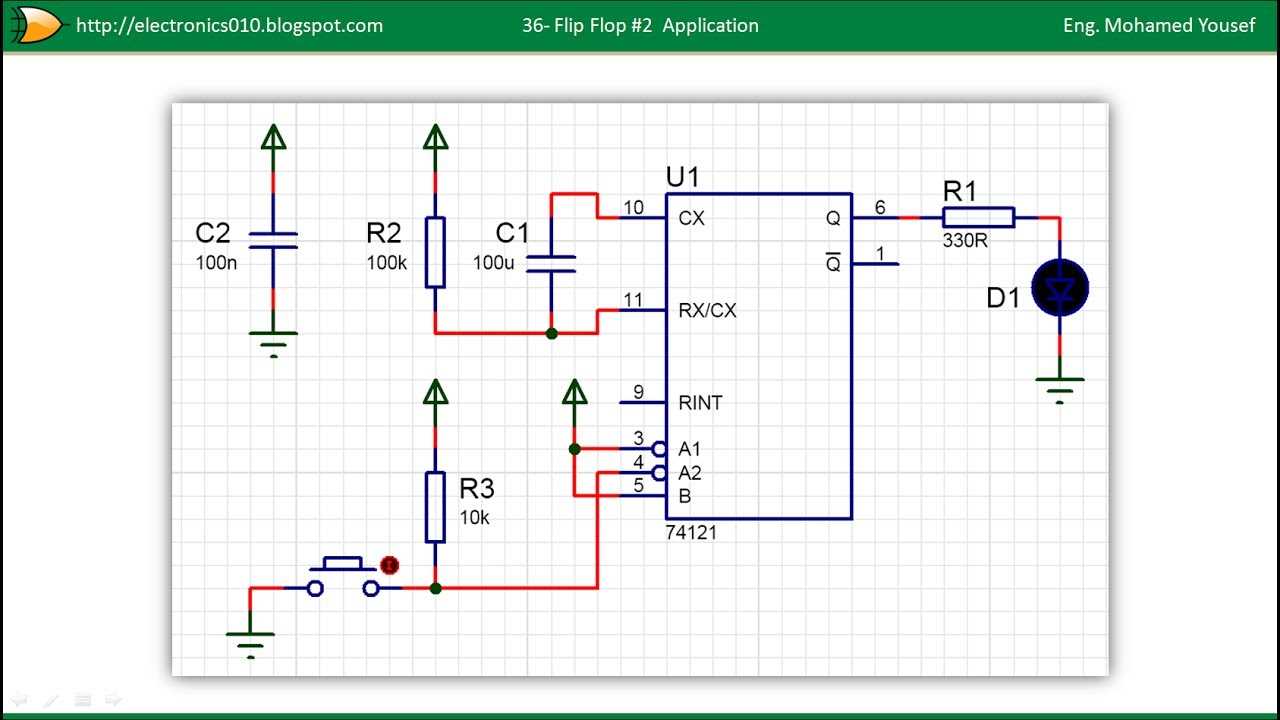The image size is (1280, 720).
Task: Click pin number 11 label
Action: point(633,300)
